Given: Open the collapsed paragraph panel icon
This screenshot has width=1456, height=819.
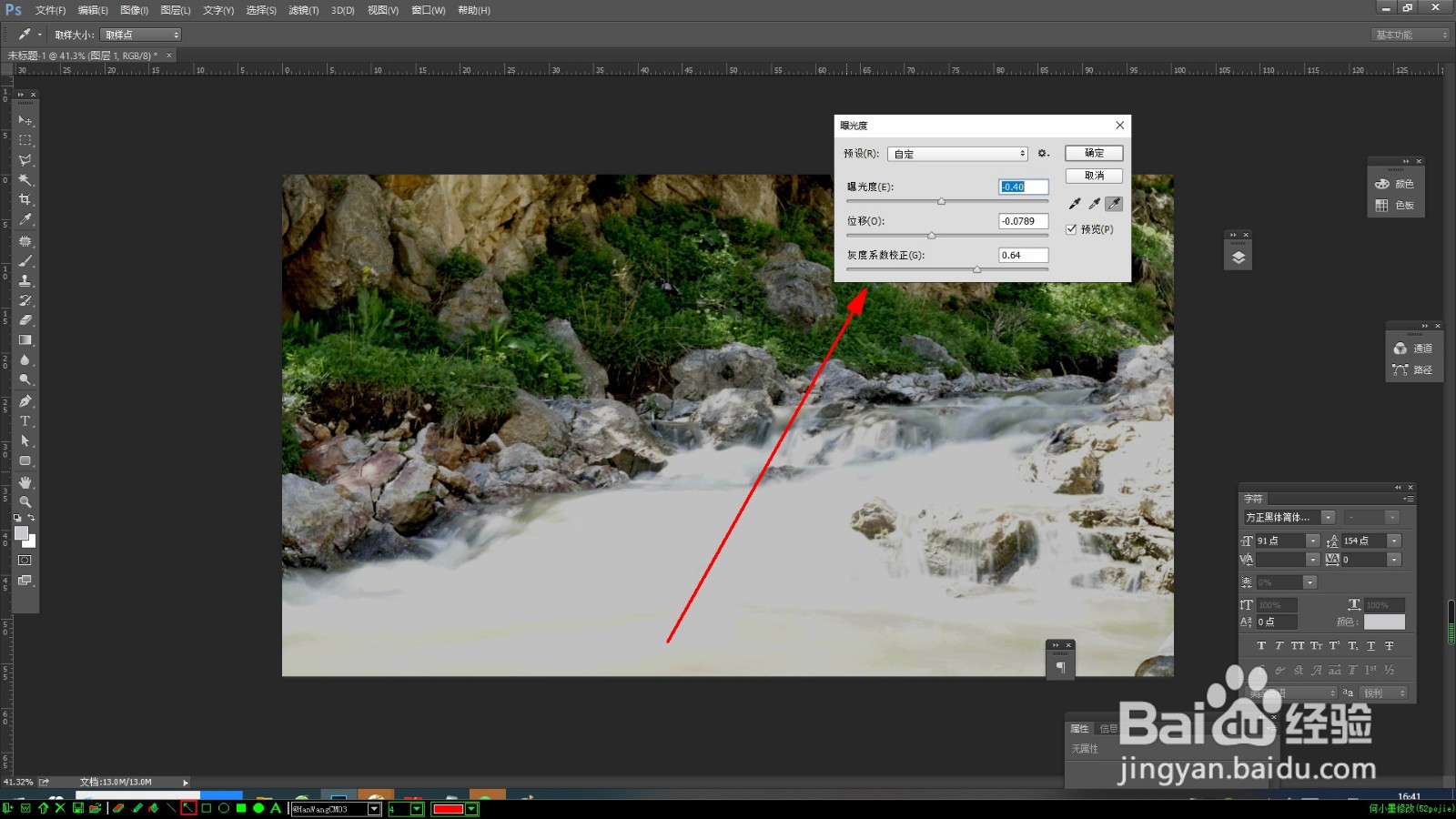Looking at the screenshot, I should (1060, 667).
